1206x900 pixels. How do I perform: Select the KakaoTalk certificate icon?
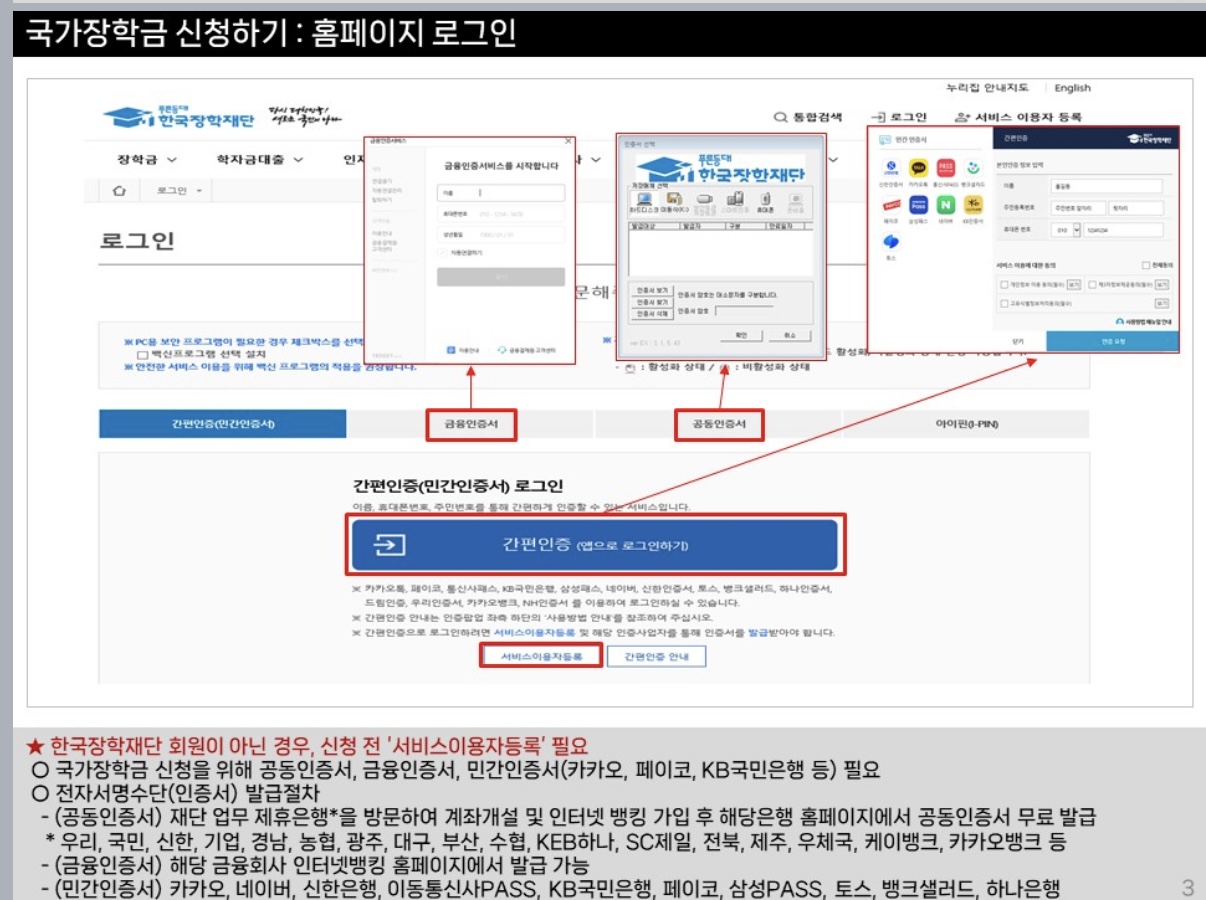(x=919, y=168)
